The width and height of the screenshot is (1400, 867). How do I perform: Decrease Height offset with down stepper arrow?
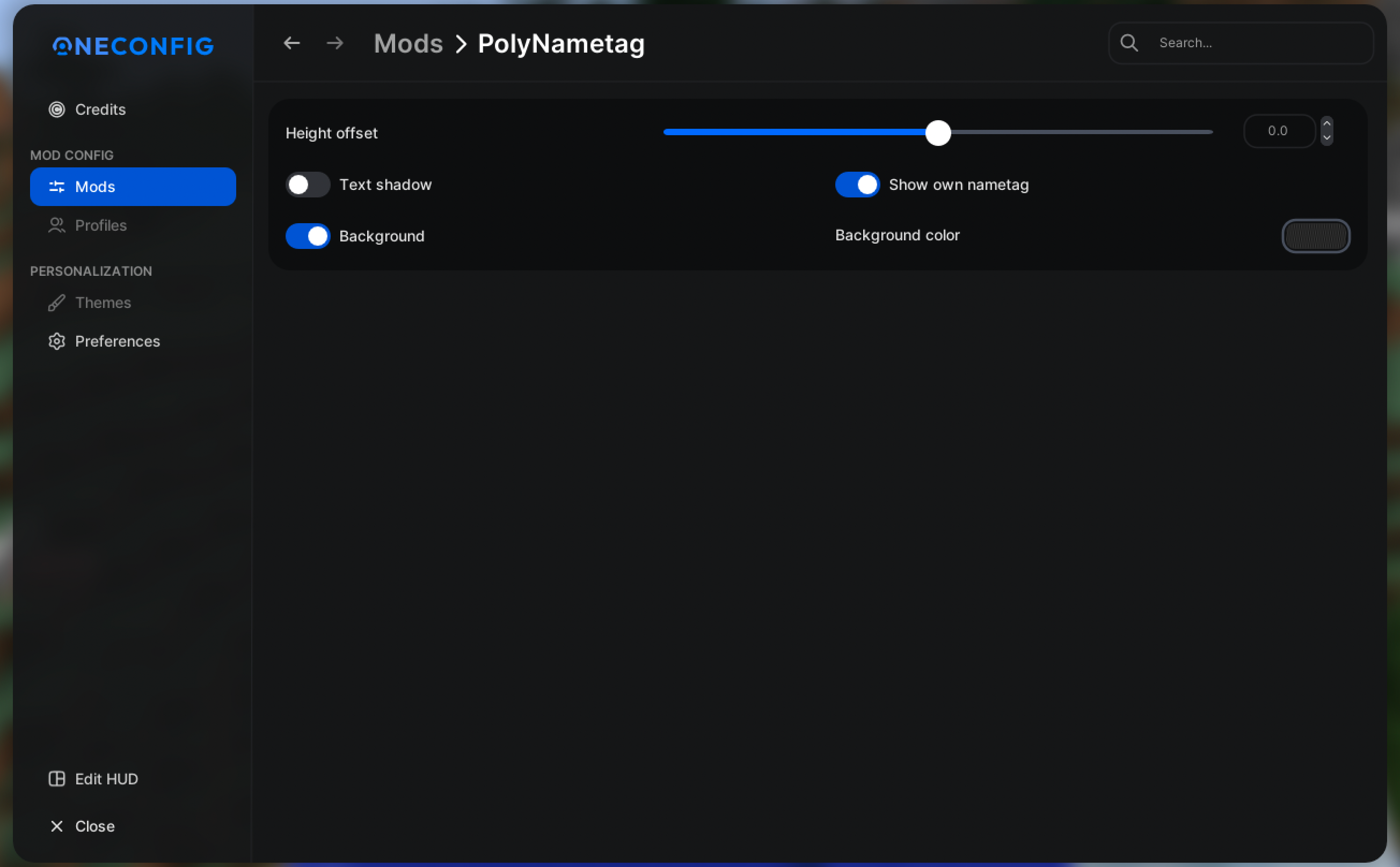1326,138
